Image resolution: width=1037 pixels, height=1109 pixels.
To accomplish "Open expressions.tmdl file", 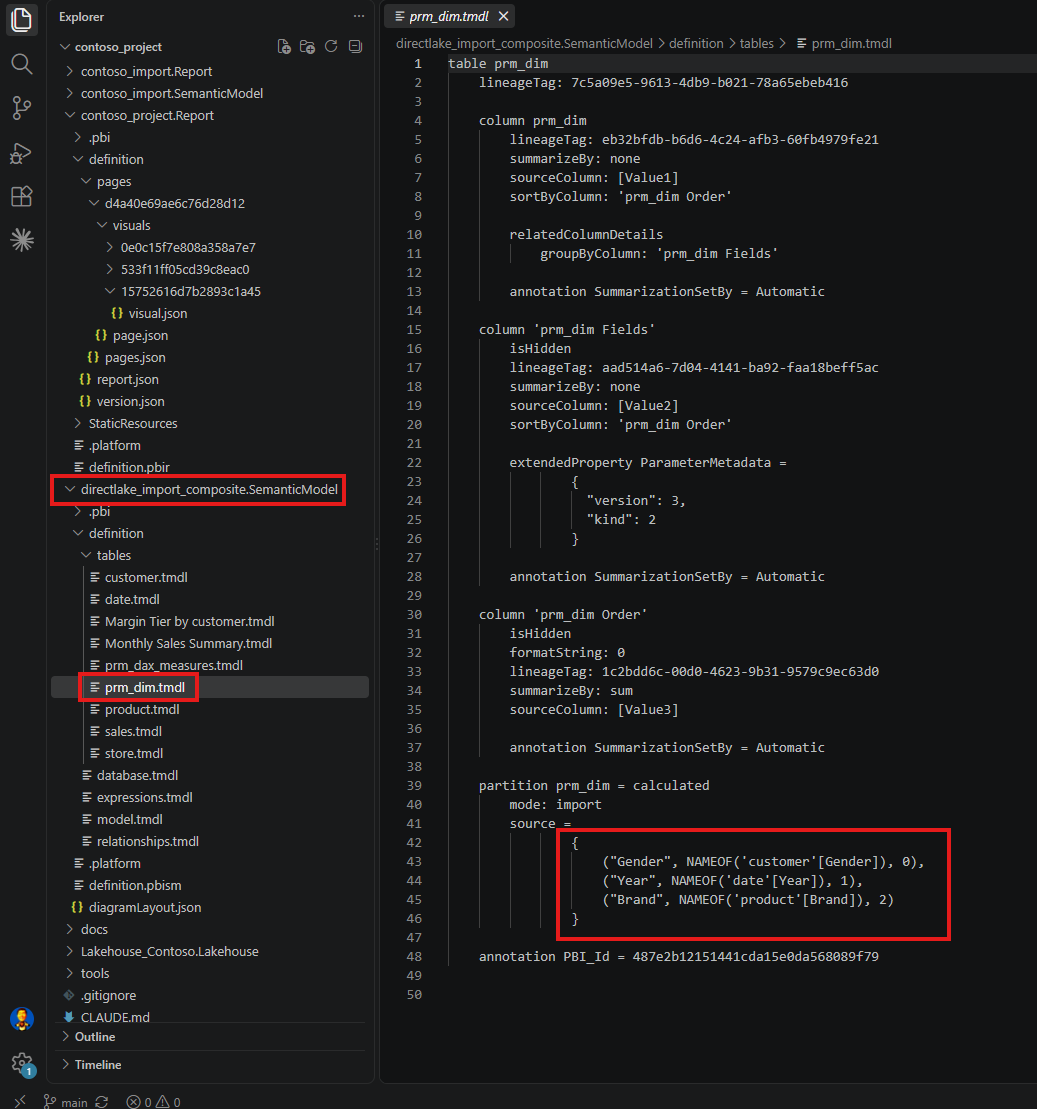I will [144, 797].
